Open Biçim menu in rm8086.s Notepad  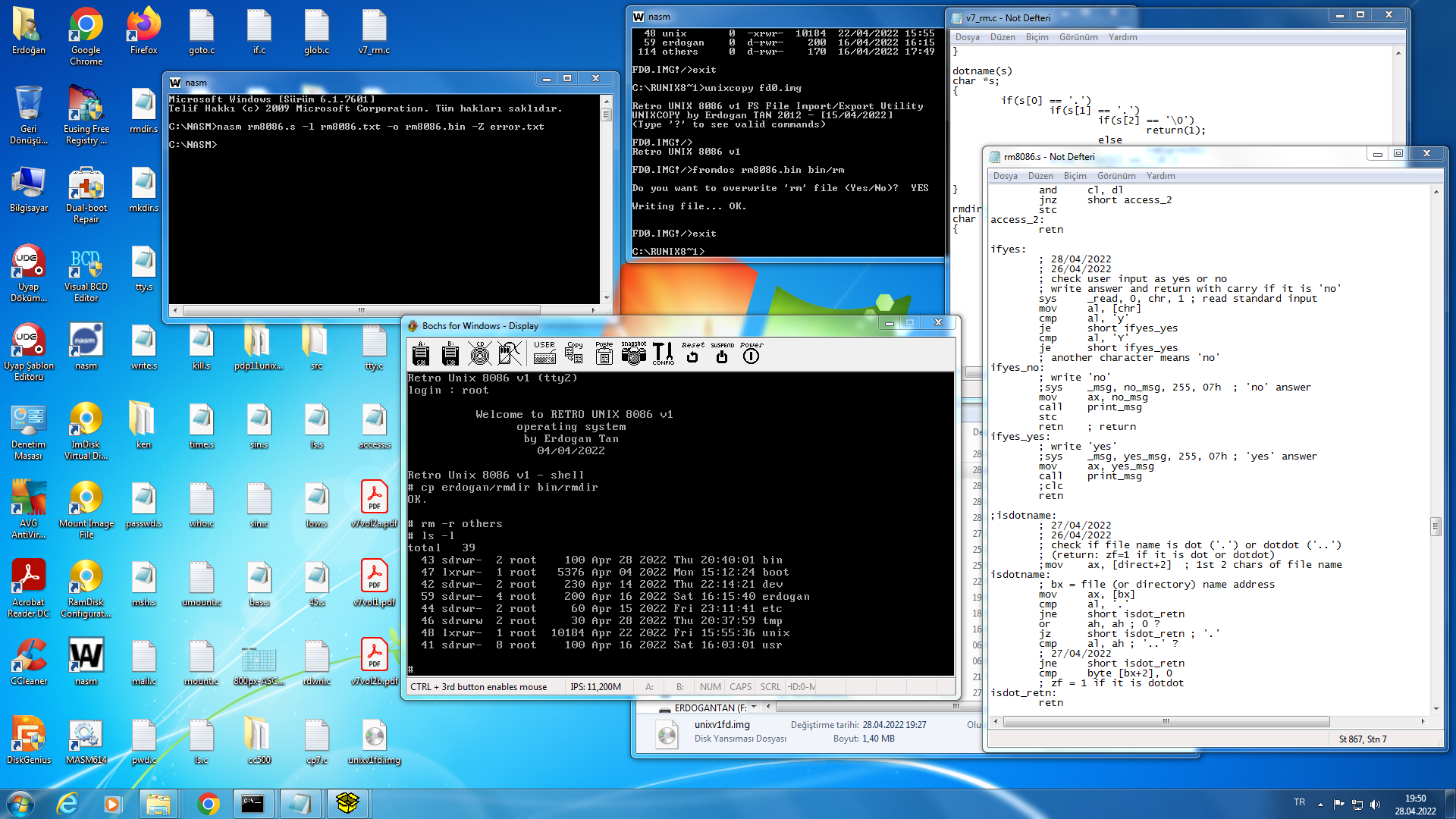[x=1075, y=176]
